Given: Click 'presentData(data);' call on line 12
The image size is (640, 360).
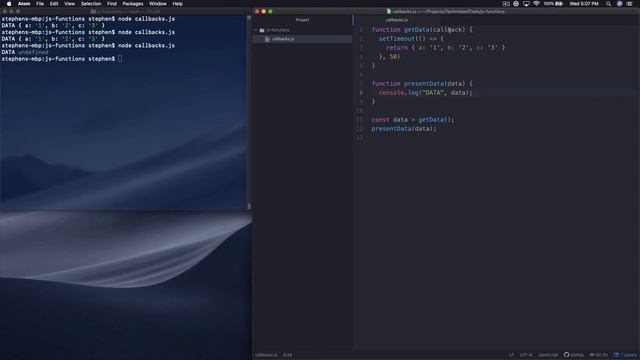Looking at the screenshot, I should [404, 129].
